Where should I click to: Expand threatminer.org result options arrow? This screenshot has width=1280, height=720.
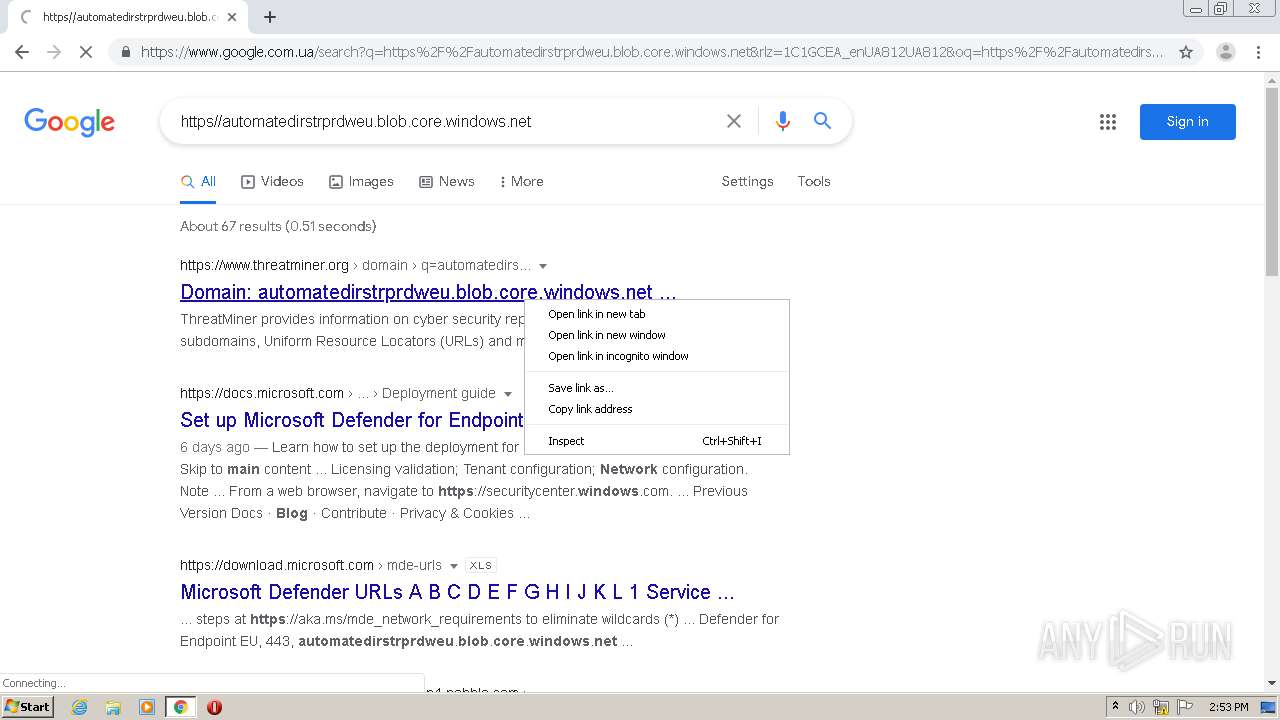click(543, 266)
